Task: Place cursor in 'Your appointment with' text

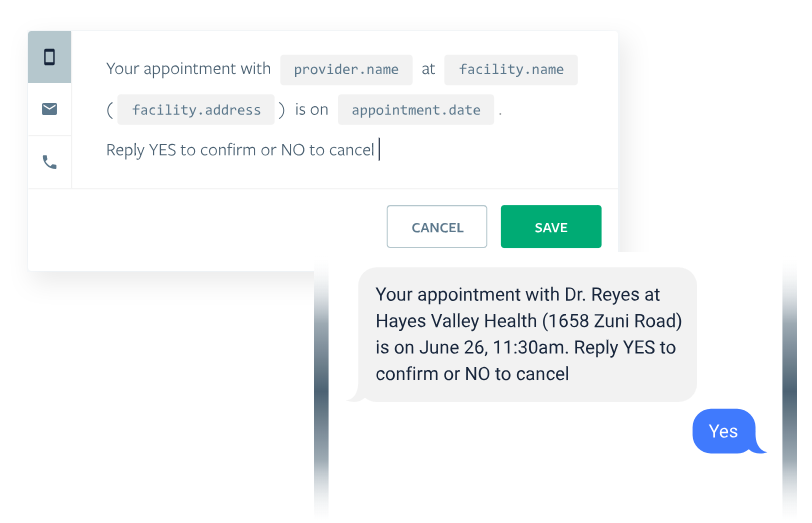Action: click(188, 69)
